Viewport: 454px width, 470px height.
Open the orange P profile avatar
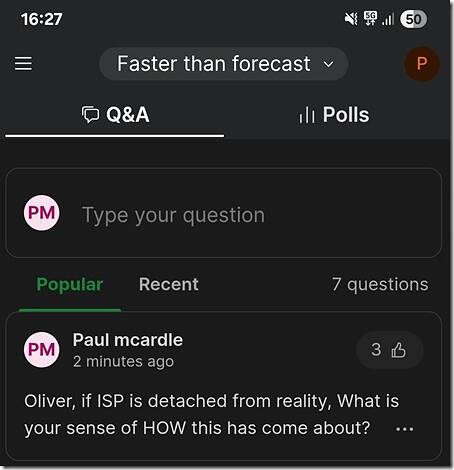click(x=422, y=63)
